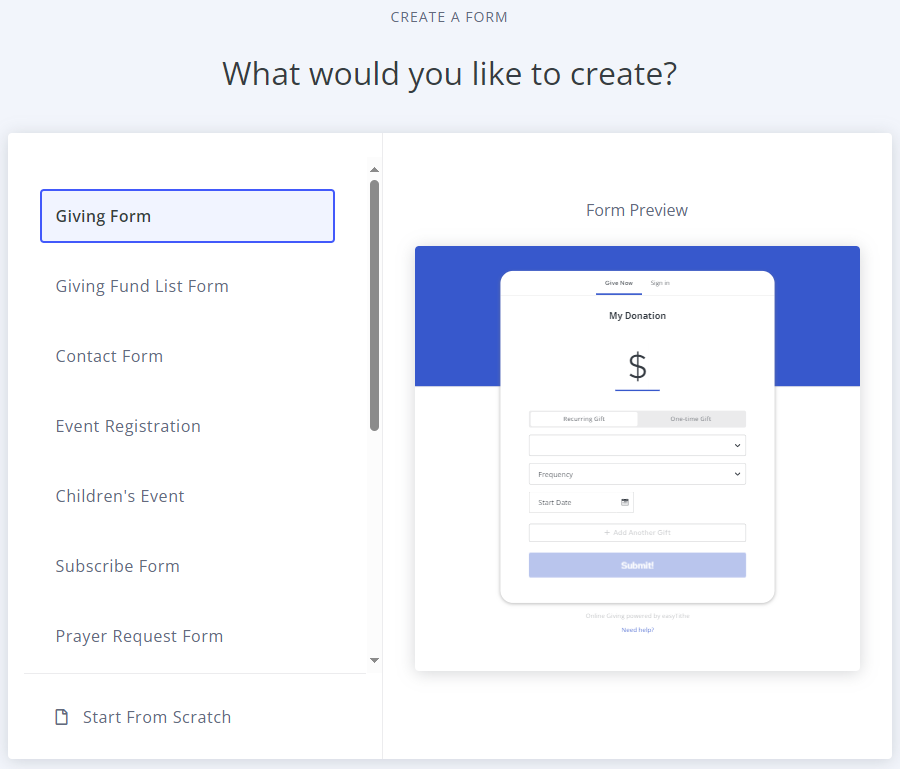Click the document icon beside Start From Scratch
The image size is (900, 769).
(60, 716)
